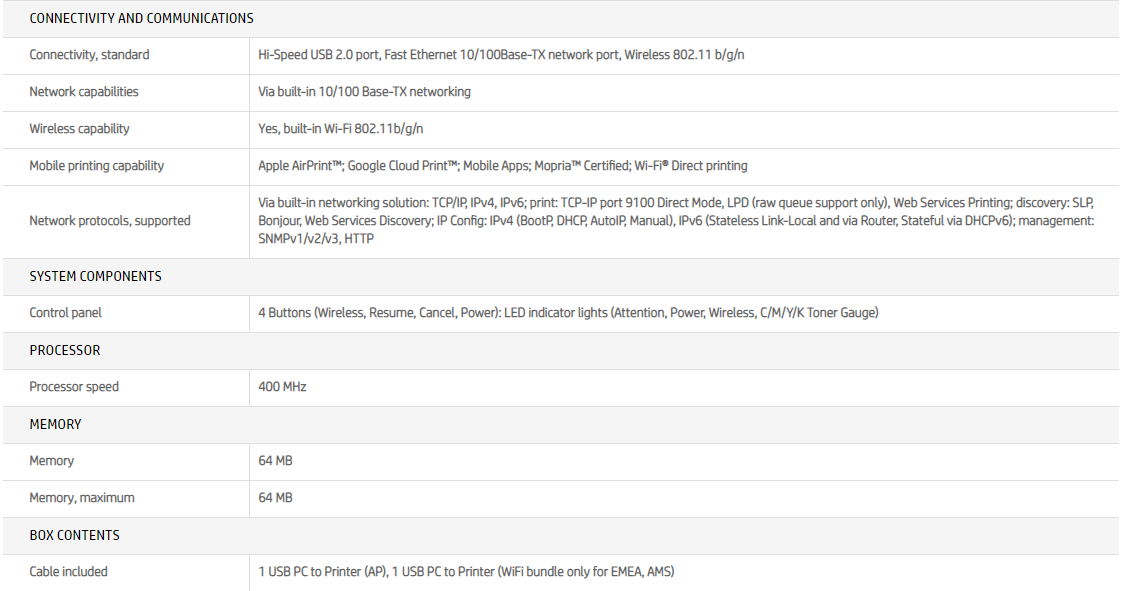Select the "Memory, maximum" row label

click(82, 498)
